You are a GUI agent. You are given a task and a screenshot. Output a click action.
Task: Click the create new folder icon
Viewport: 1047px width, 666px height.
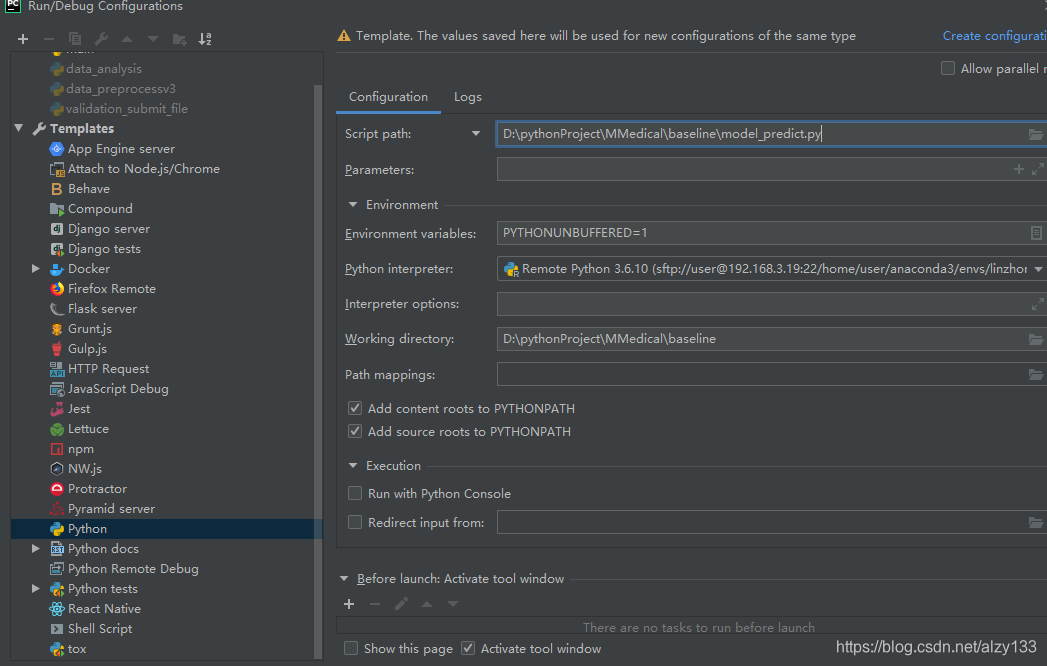[180, 39]
